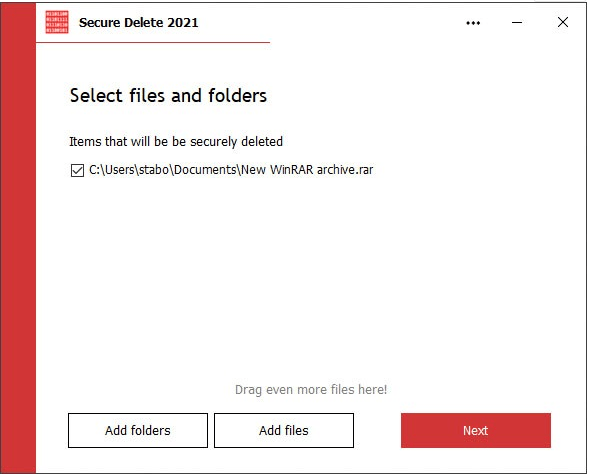Screen dimensions: 589x474
Task: Minimize the Secure Delete window
Action: (517, 23)
